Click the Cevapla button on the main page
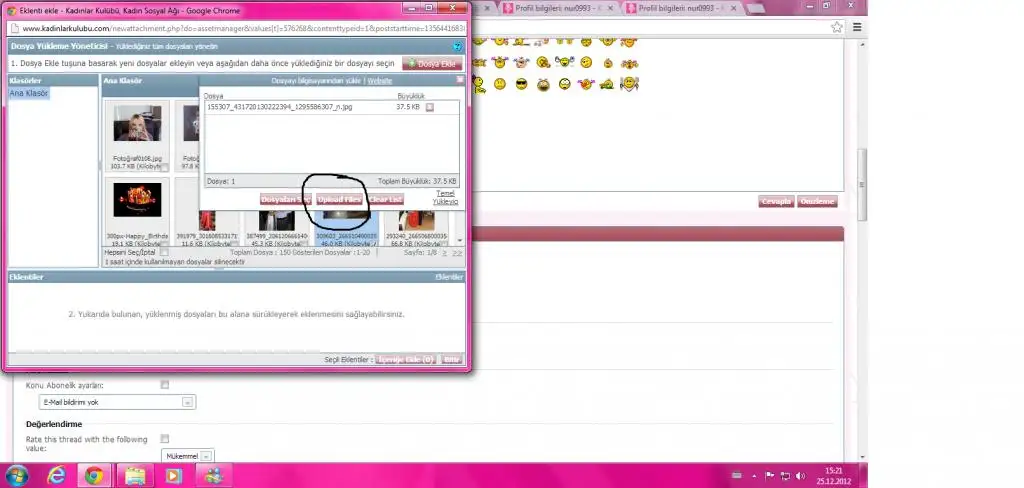The width and height of the screenshot is (1024, 488). pos(776,201)
